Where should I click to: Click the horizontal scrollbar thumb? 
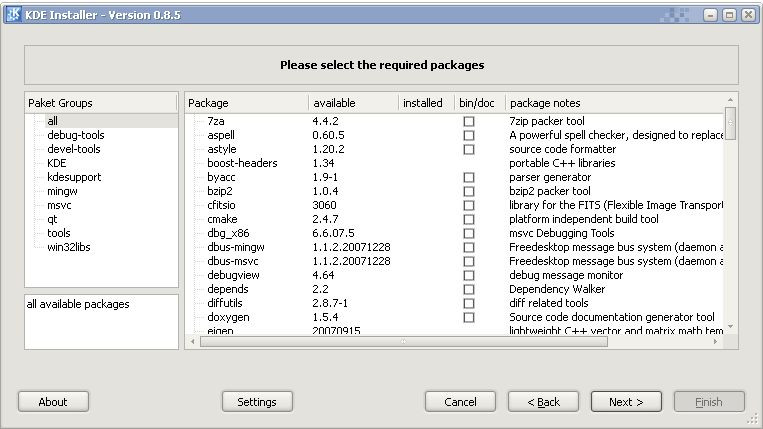(x=404, y=341)
